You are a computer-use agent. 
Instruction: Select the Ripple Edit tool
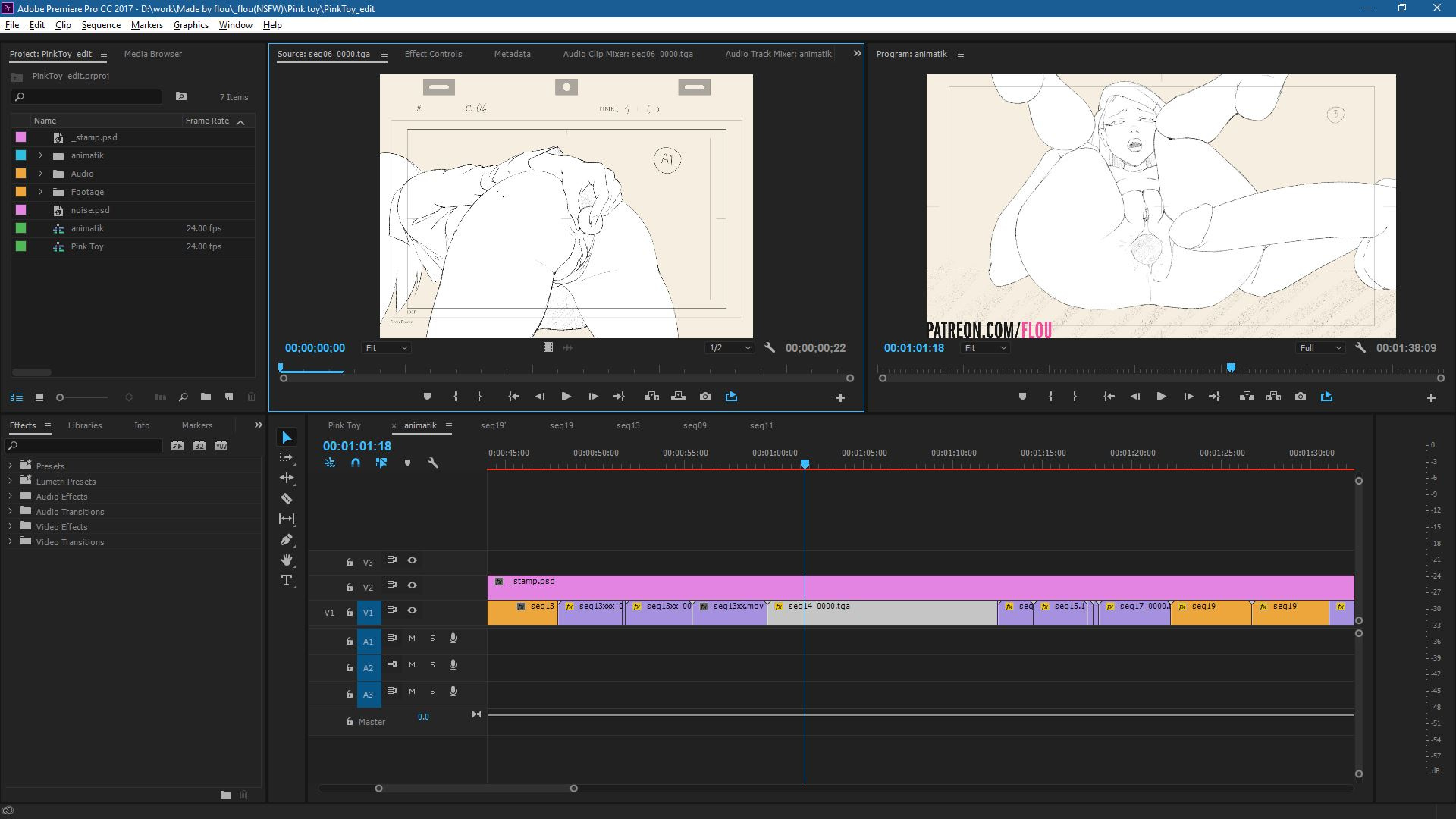287,478
